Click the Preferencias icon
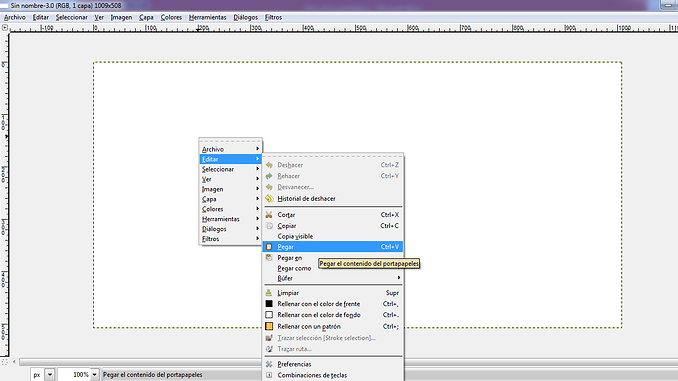 pos(269,364)
